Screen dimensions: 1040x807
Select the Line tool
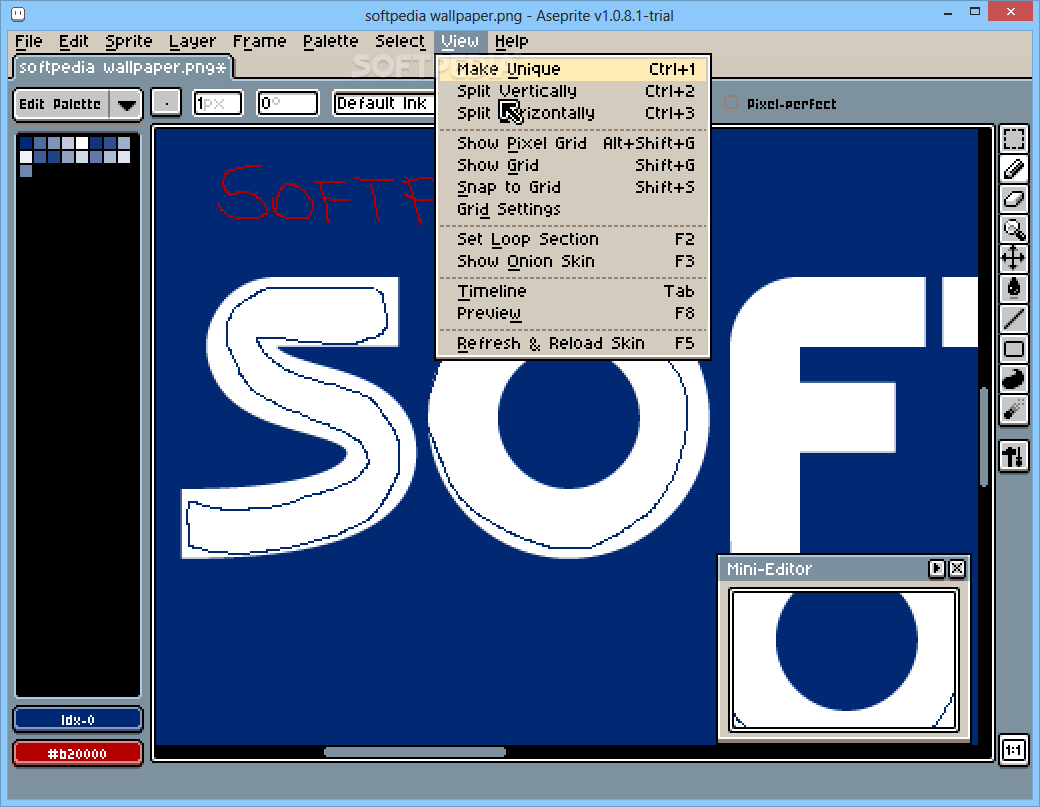[1013, 318]
